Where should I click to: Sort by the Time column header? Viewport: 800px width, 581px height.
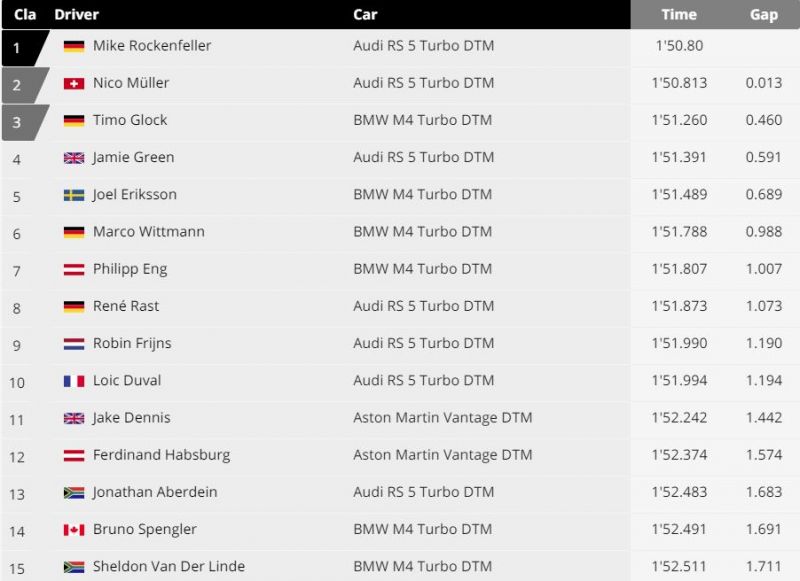pyautogui.click(x=679, y=15)
